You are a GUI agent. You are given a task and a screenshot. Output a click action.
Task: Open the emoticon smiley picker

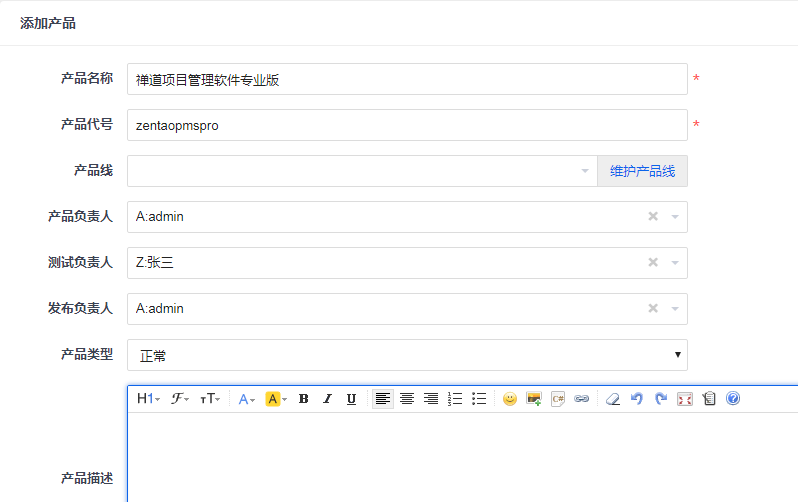click(x=509, y=399)
